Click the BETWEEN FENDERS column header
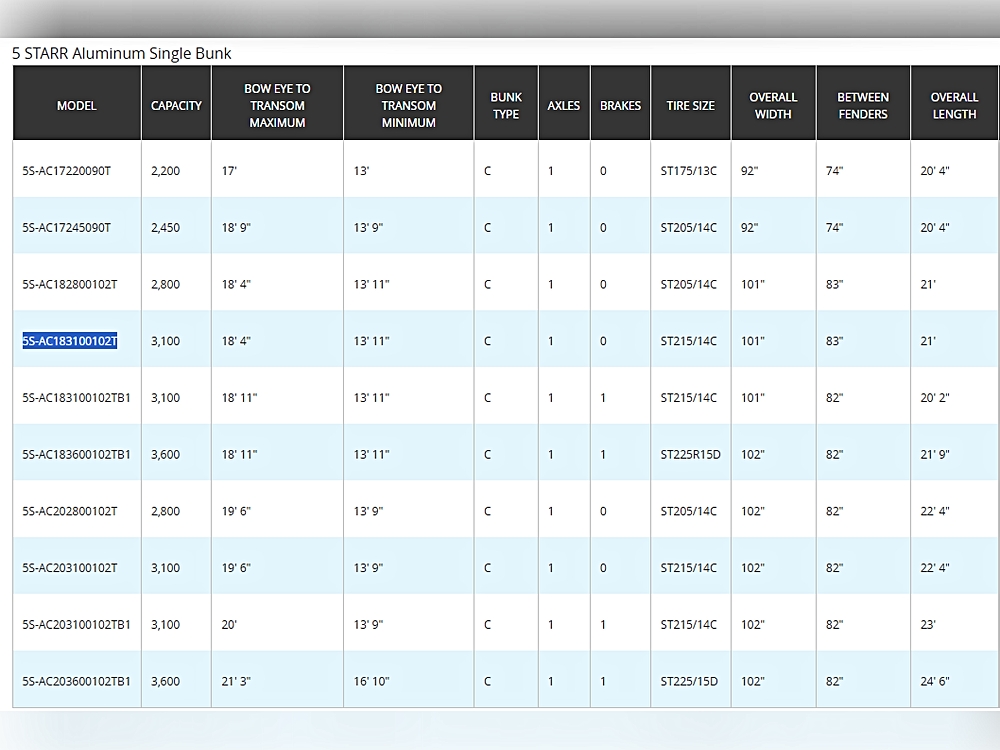The height and width of the screenshot is (750, 1000). tap(863, 106)
